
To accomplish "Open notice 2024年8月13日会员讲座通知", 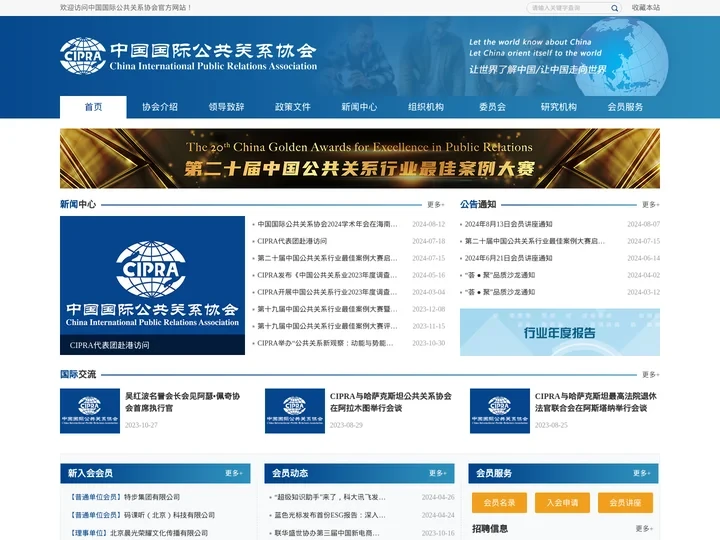I will [508, 224].
